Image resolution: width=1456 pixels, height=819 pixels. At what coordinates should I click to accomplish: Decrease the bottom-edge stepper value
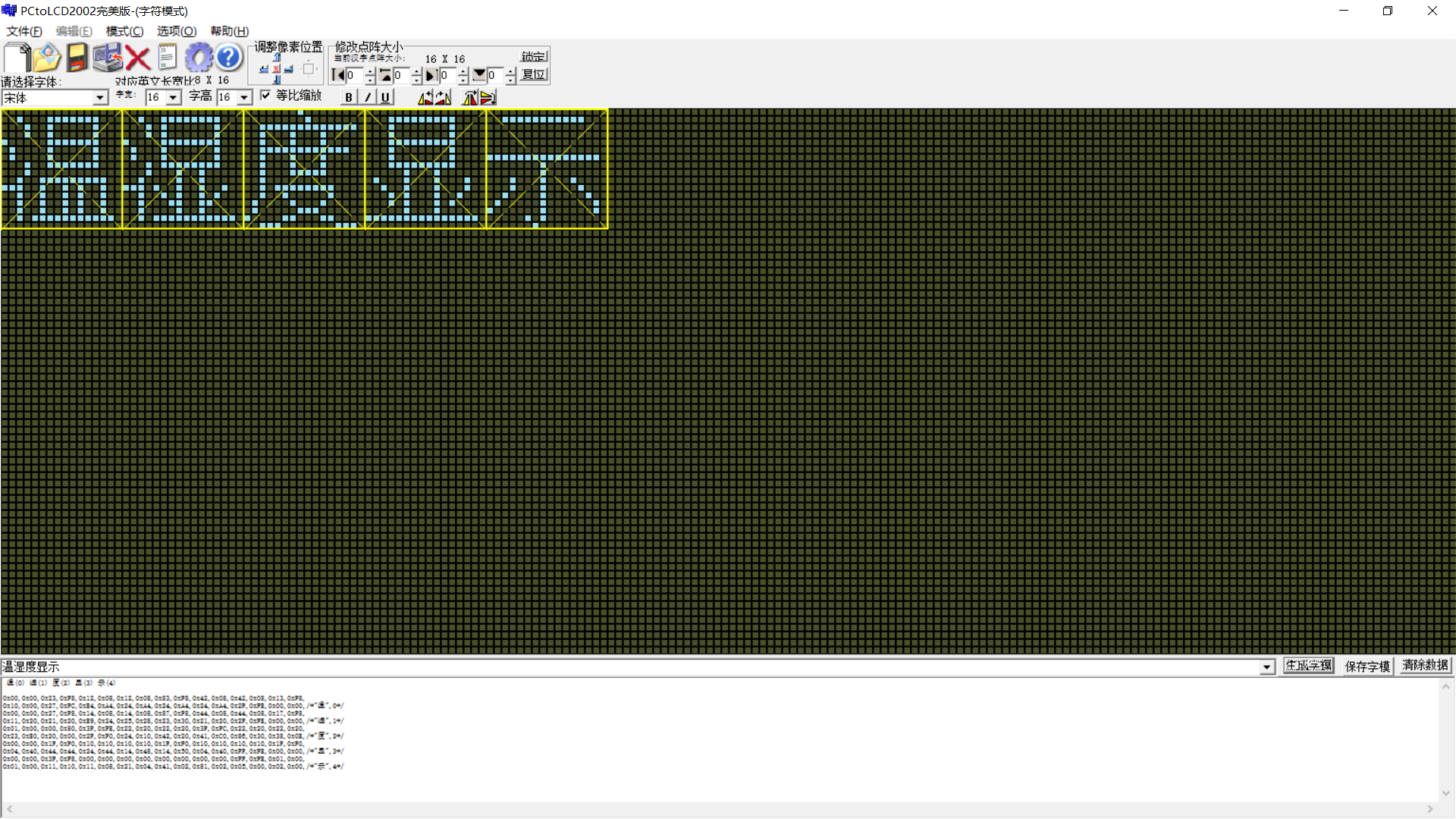point(510,80)
